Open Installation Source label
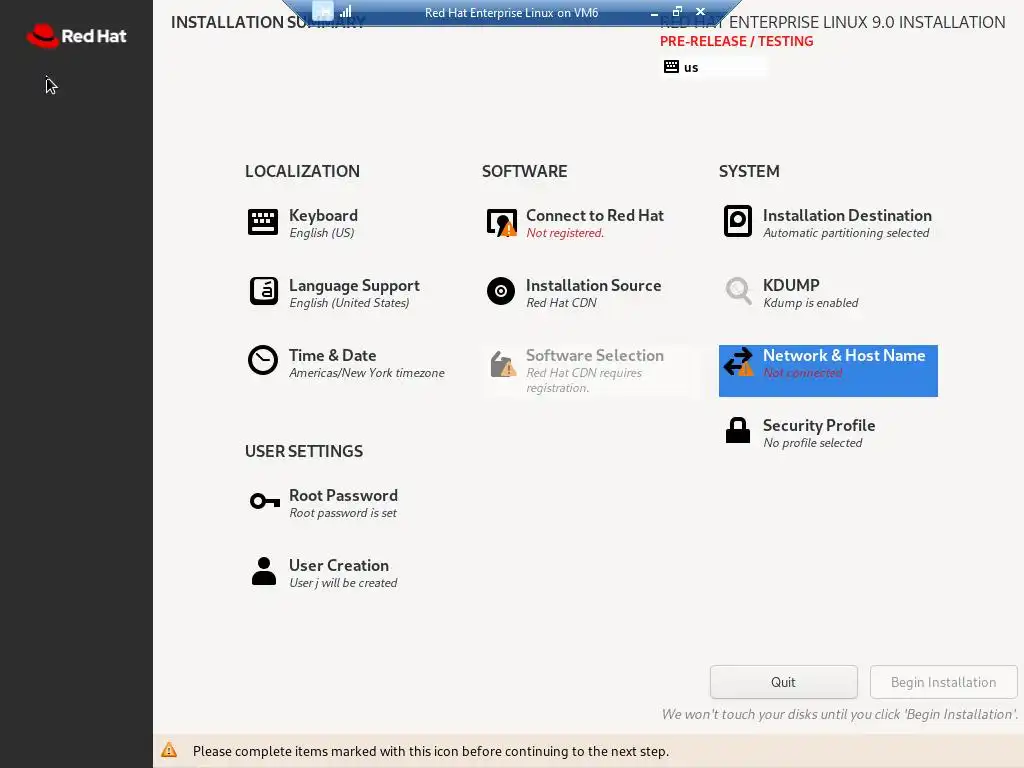 click(594, 285)
